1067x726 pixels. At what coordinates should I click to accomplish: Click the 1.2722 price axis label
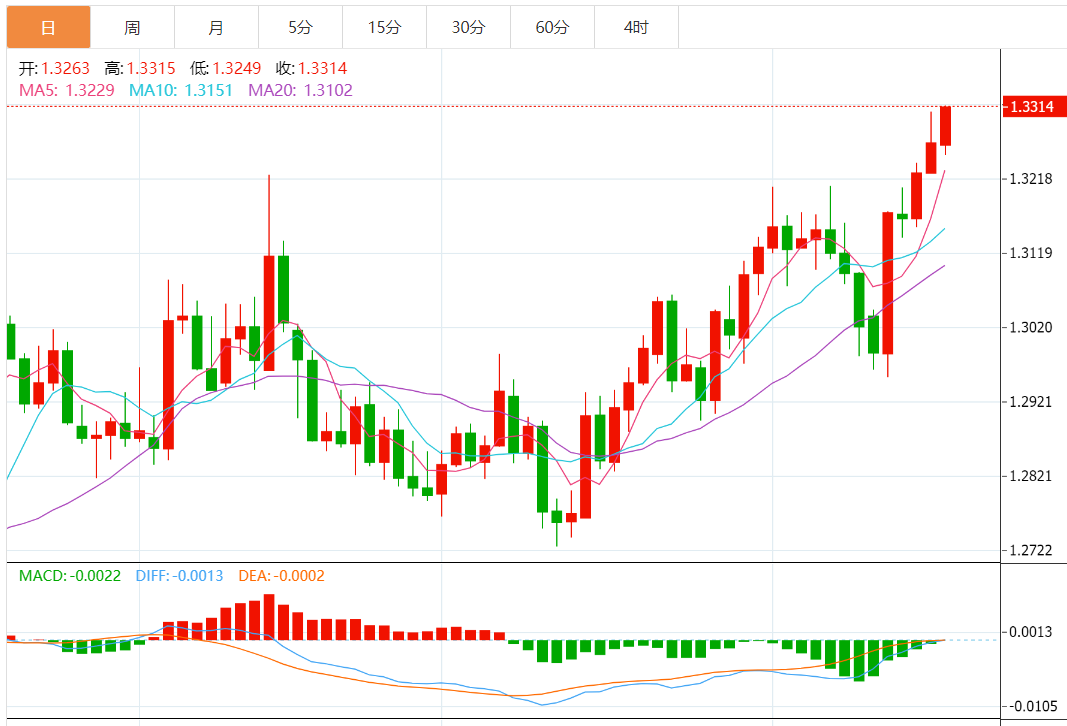point(1031,550)
